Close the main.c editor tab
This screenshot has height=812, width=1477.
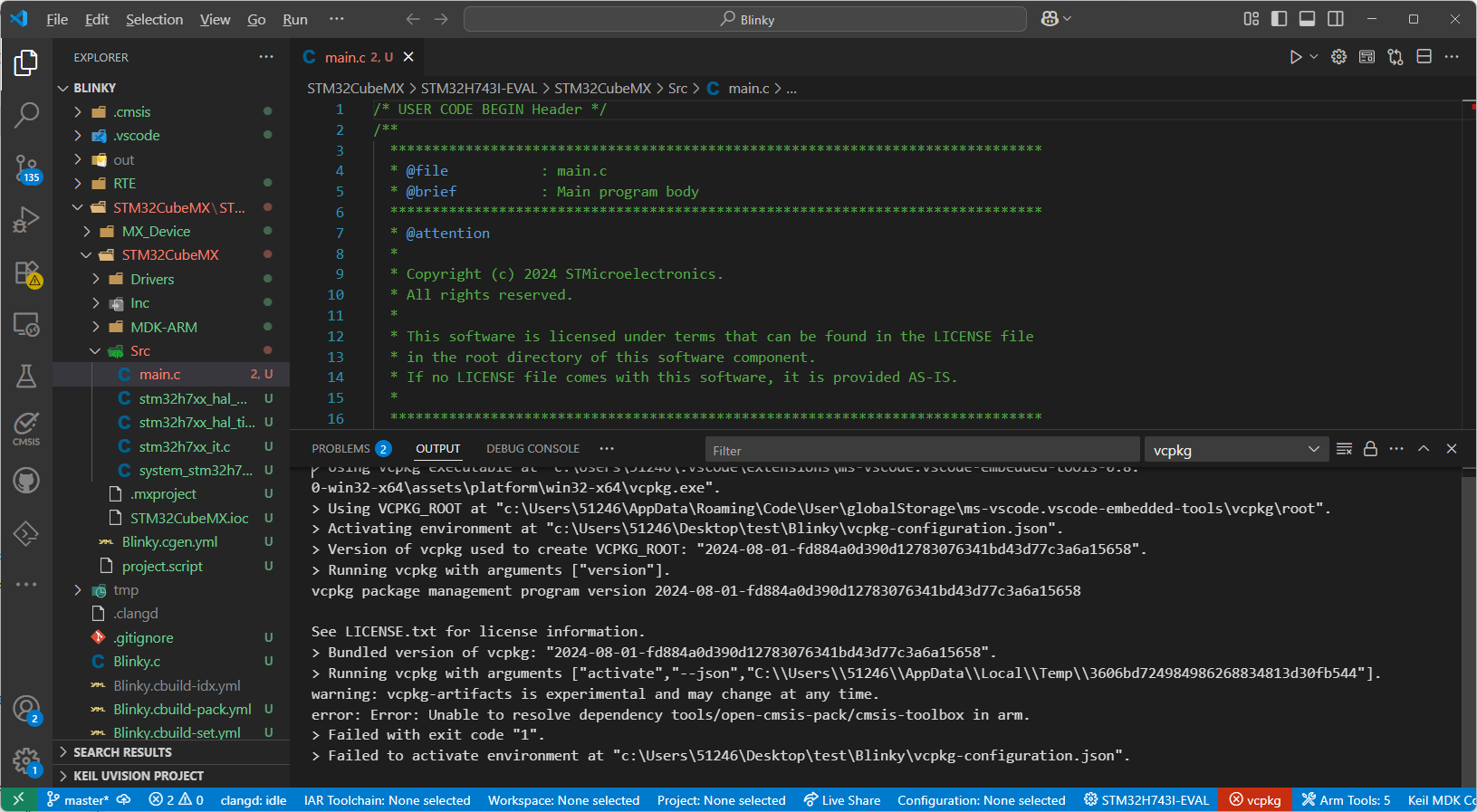coord(408,57)
